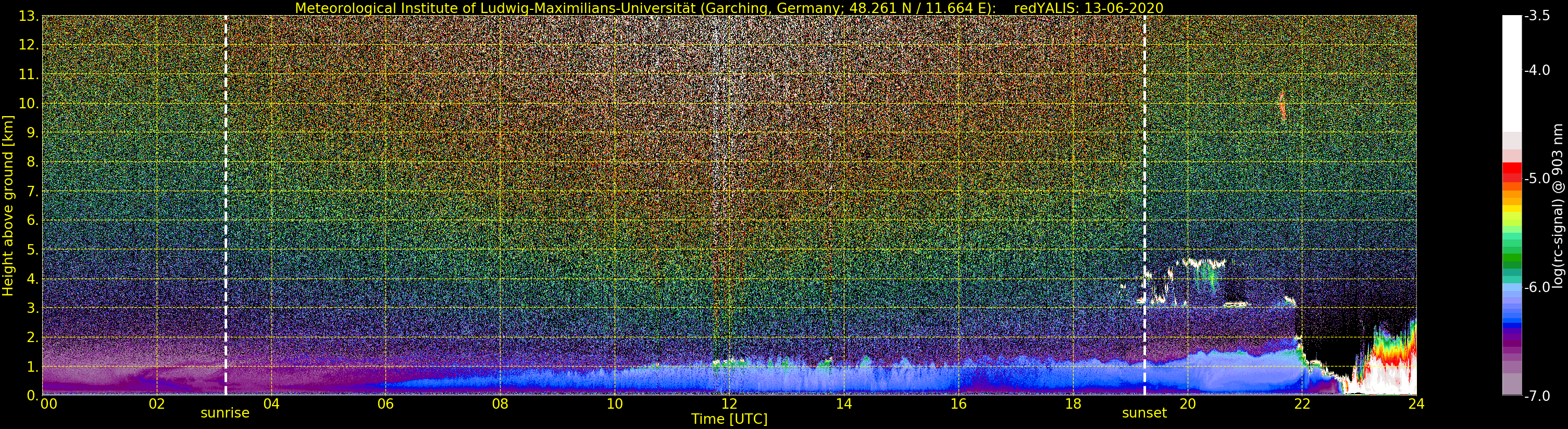Click height tick label '11.'
1568x429 pixels.
coord(29,74)
